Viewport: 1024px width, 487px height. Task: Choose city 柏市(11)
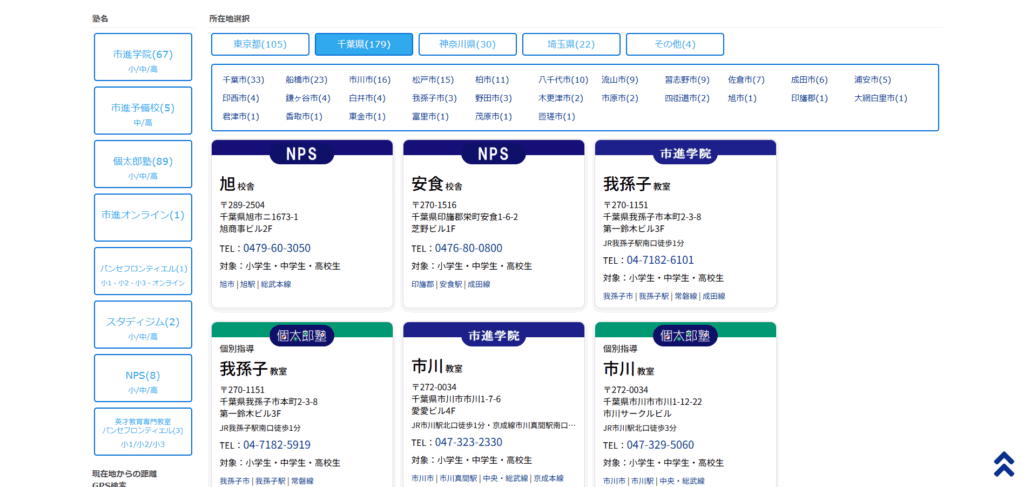(492, 80)
